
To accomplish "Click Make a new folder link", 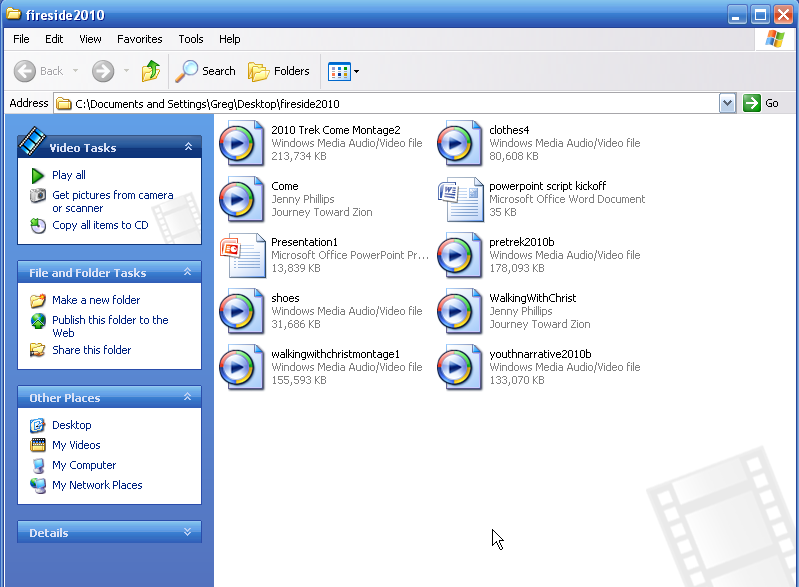I will click(x=95, y=300).
